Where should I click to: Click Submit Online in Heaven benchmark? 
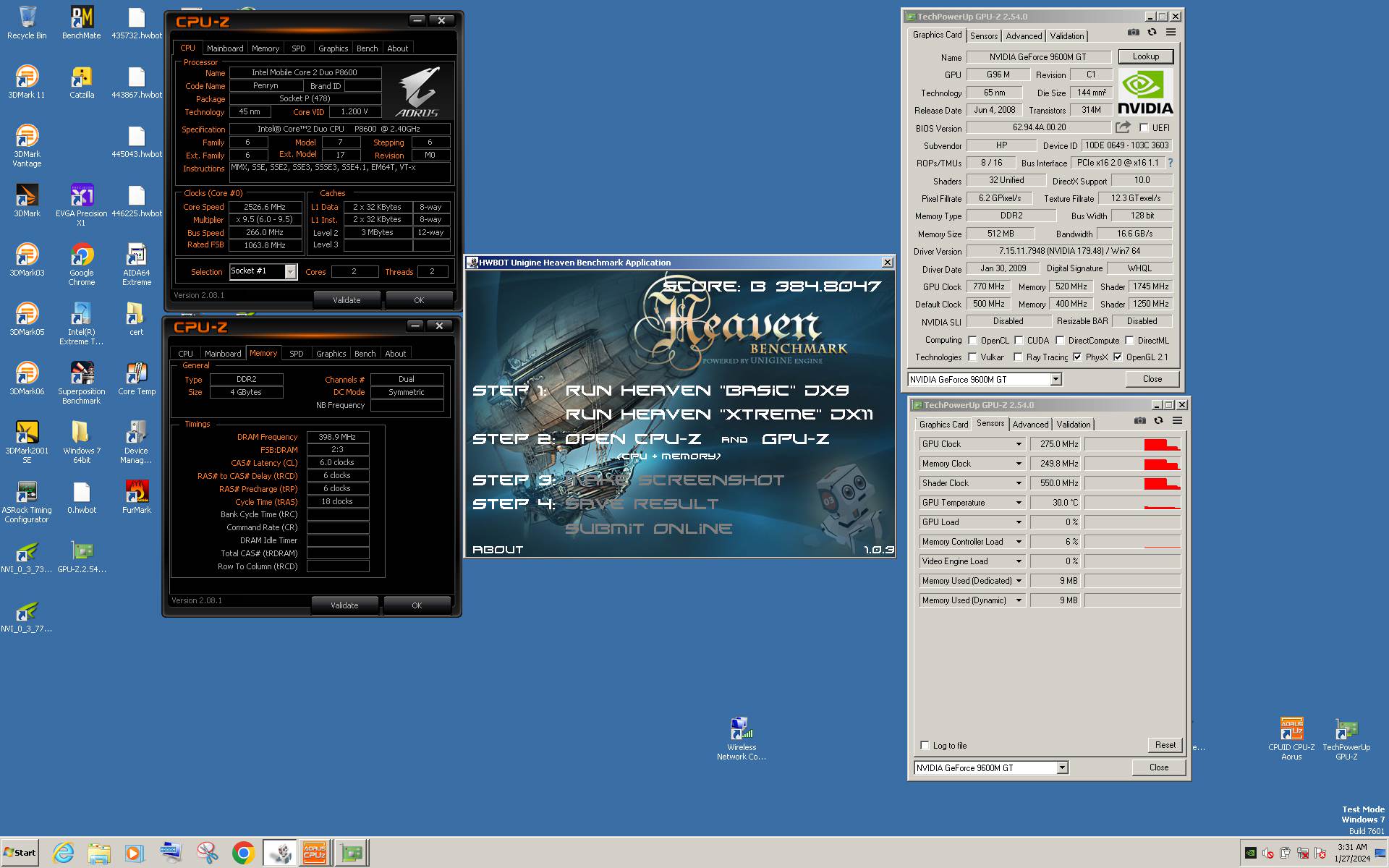[x=648, y=529]
